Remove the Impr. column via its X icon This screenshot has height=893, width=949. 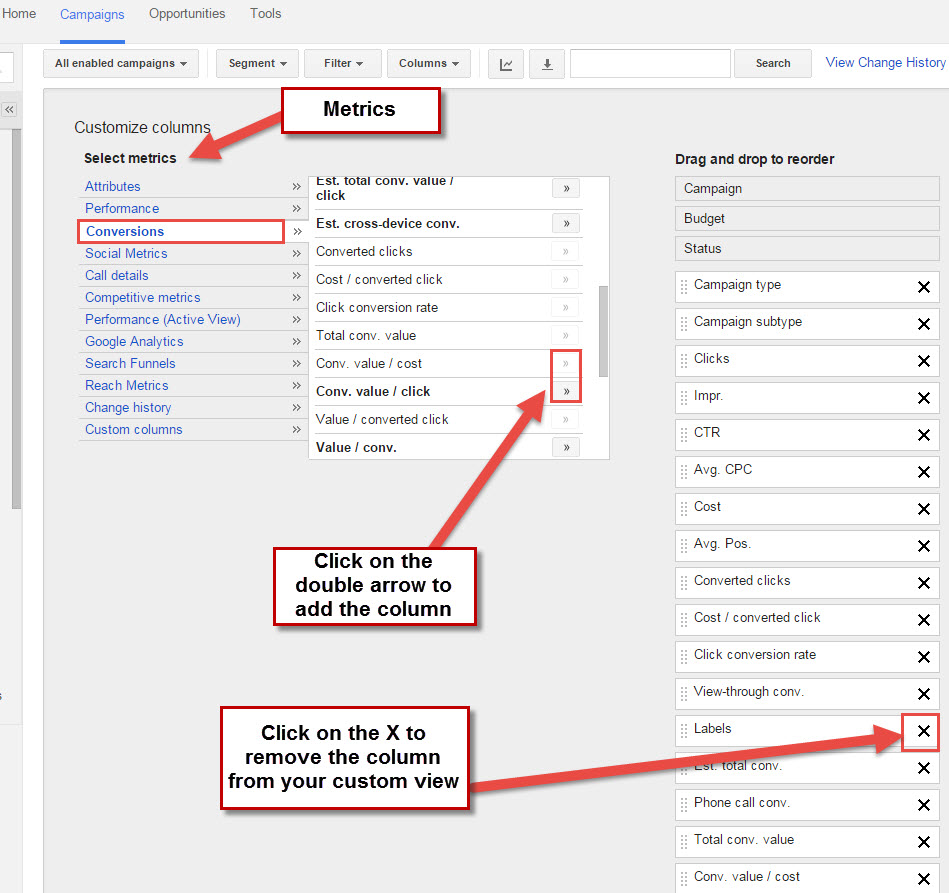click(922, 398)
